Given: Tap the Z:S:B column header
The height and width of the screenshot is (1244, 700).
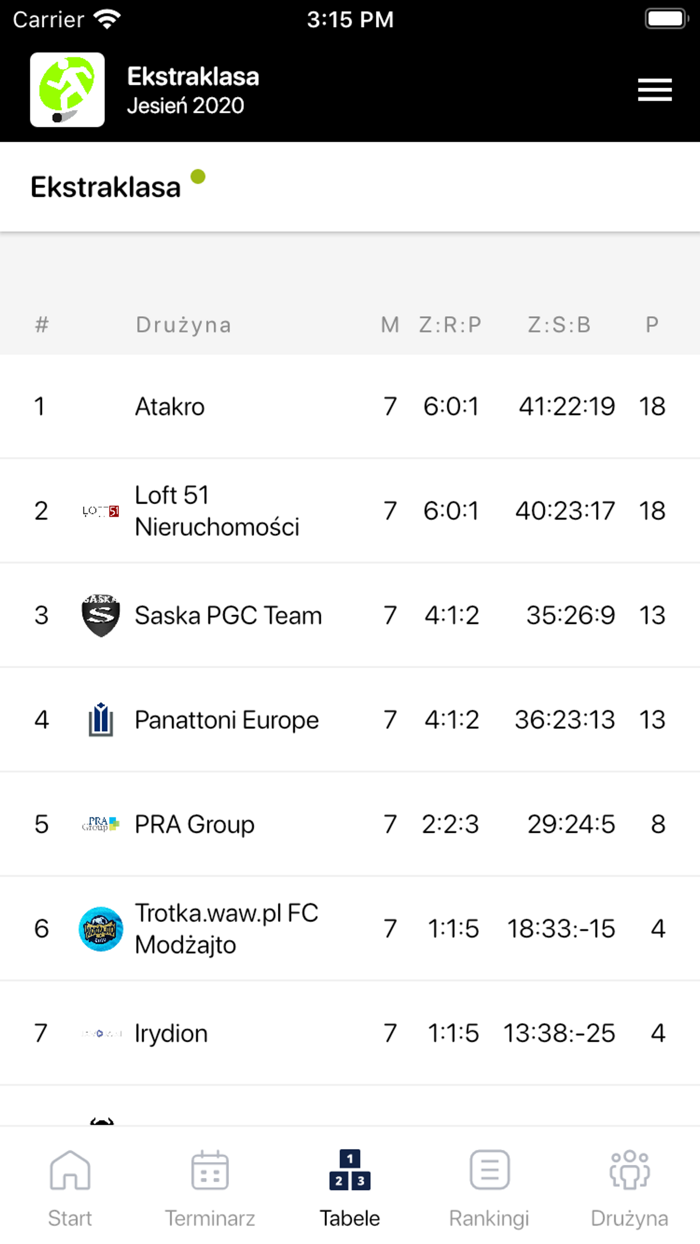Looking at the screenshot, I should (x=559, y=325).
